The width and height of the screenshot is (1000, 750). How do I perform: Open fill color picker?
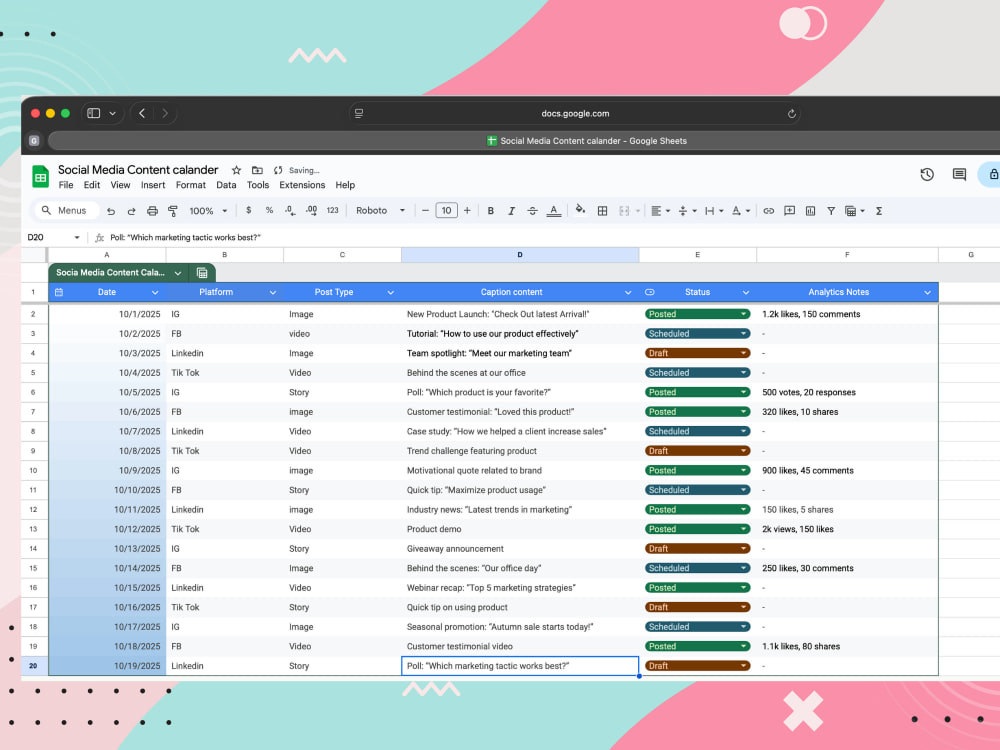pos(580,210)
